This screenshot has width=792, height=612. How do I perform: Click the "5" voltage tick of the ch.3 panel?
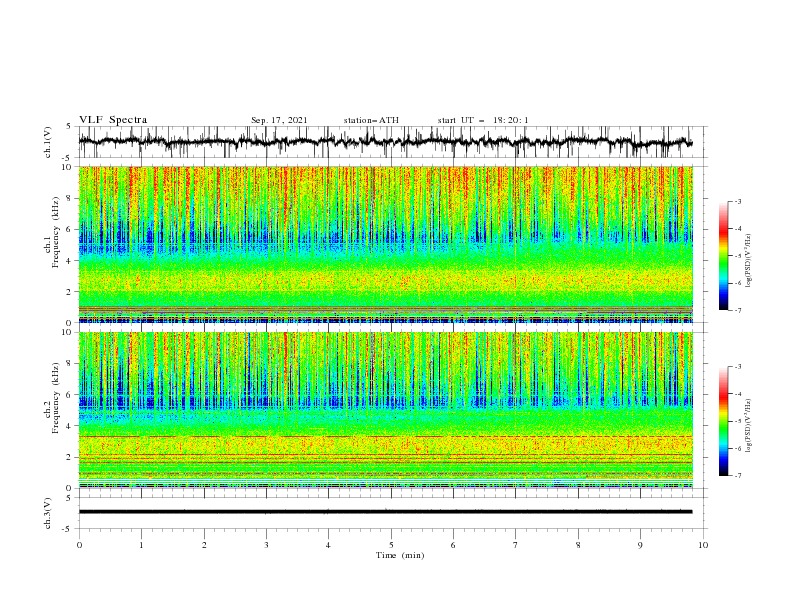[70, 498]
